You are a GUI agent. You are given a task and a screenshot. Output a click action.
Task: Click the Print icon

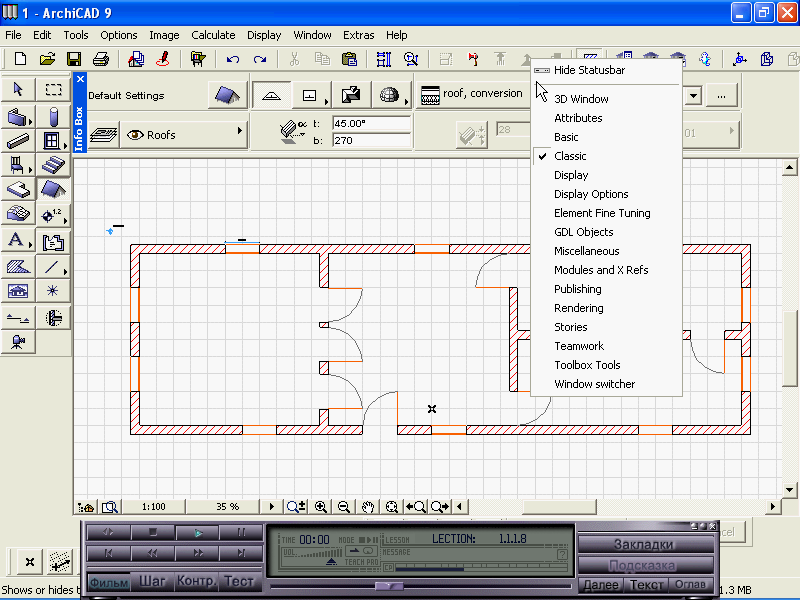101,59
